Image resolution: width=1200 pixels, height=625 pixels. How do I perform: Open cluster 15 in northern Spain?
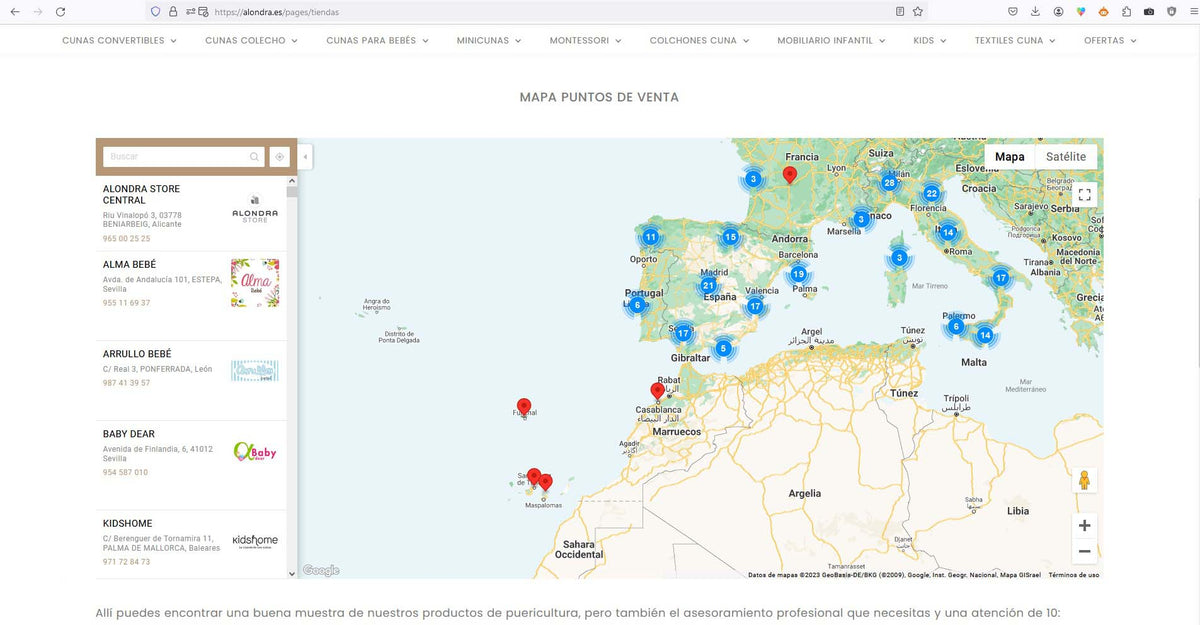730,237
